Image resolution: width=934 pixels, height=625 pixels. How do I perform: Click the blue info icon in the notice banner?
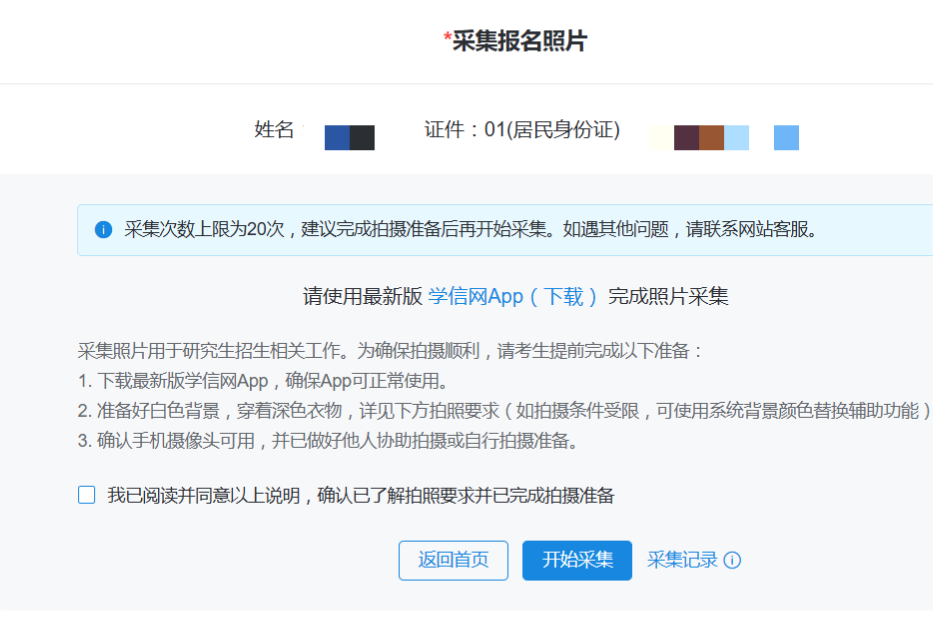[x=104, y=229]
